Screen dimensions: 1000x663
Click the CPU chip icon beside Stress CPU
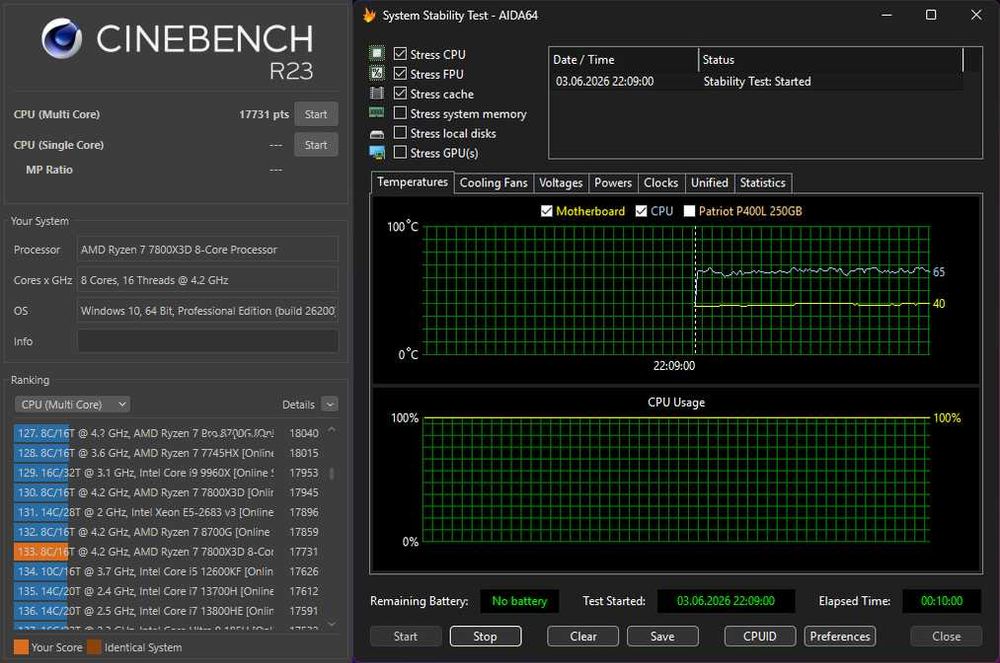(377, 54)
